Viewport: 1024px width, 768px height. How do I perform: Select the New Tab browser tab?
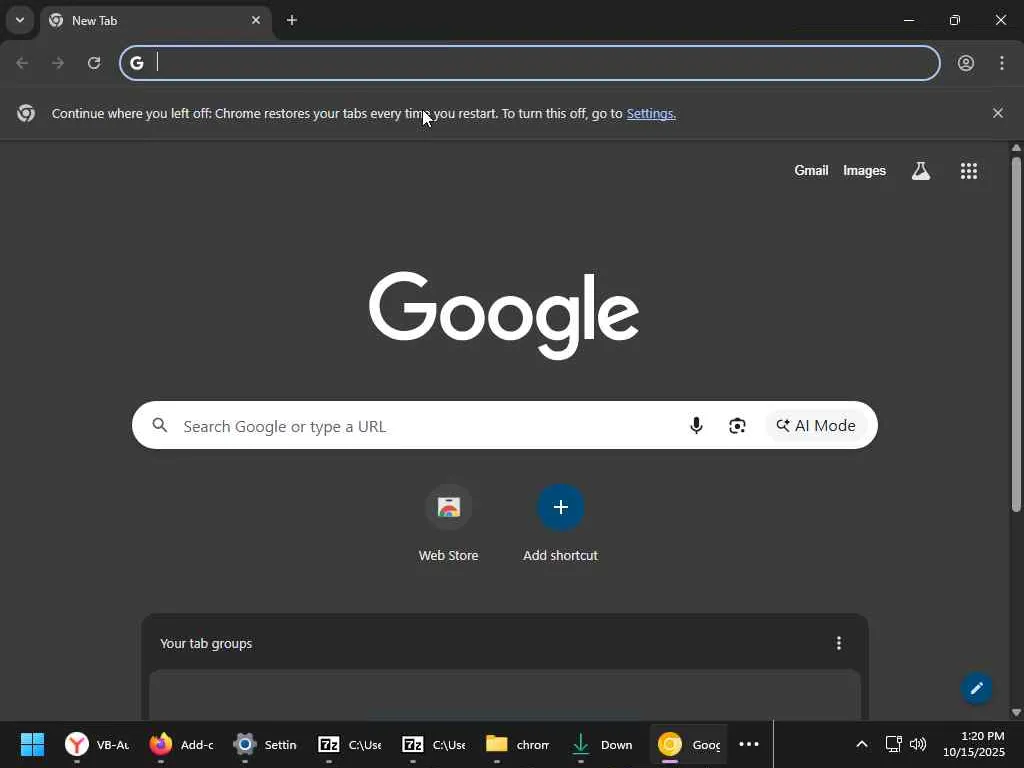(157, 20)
